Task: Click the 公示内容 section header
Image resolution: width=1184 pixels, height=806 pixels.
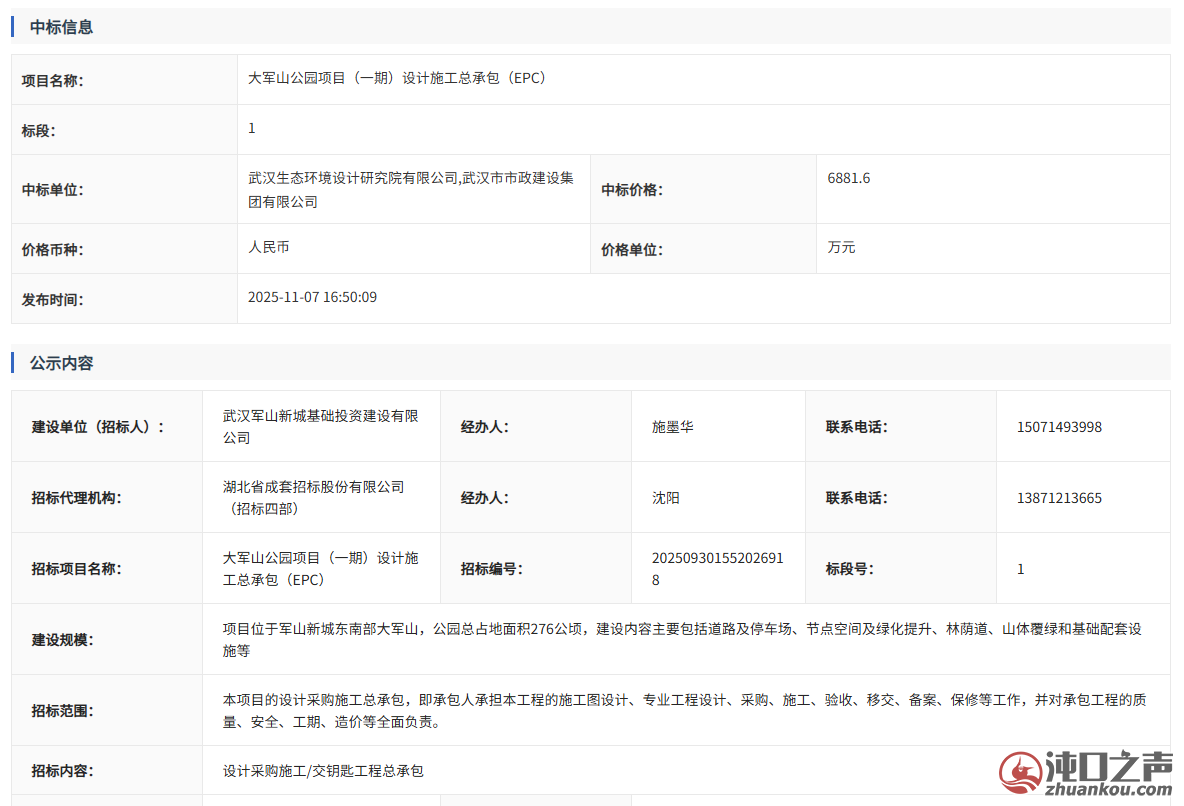Action: (x=61, y=363)
